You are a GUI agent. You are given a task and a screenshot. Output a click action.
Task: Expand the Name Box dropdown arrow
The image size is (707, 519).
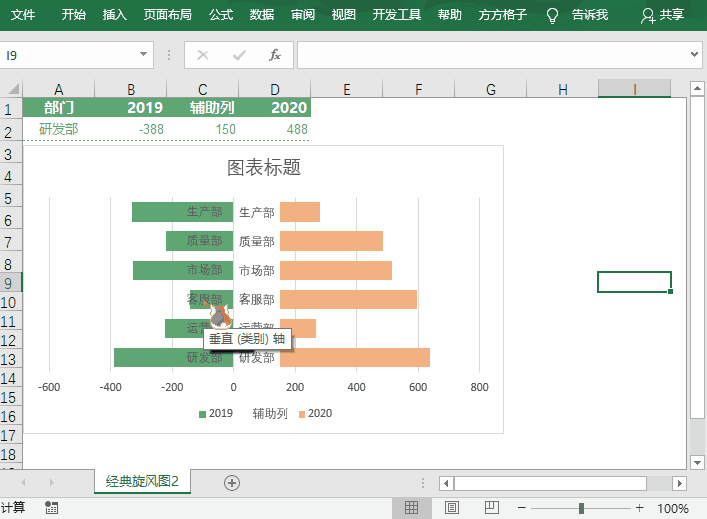143,55
